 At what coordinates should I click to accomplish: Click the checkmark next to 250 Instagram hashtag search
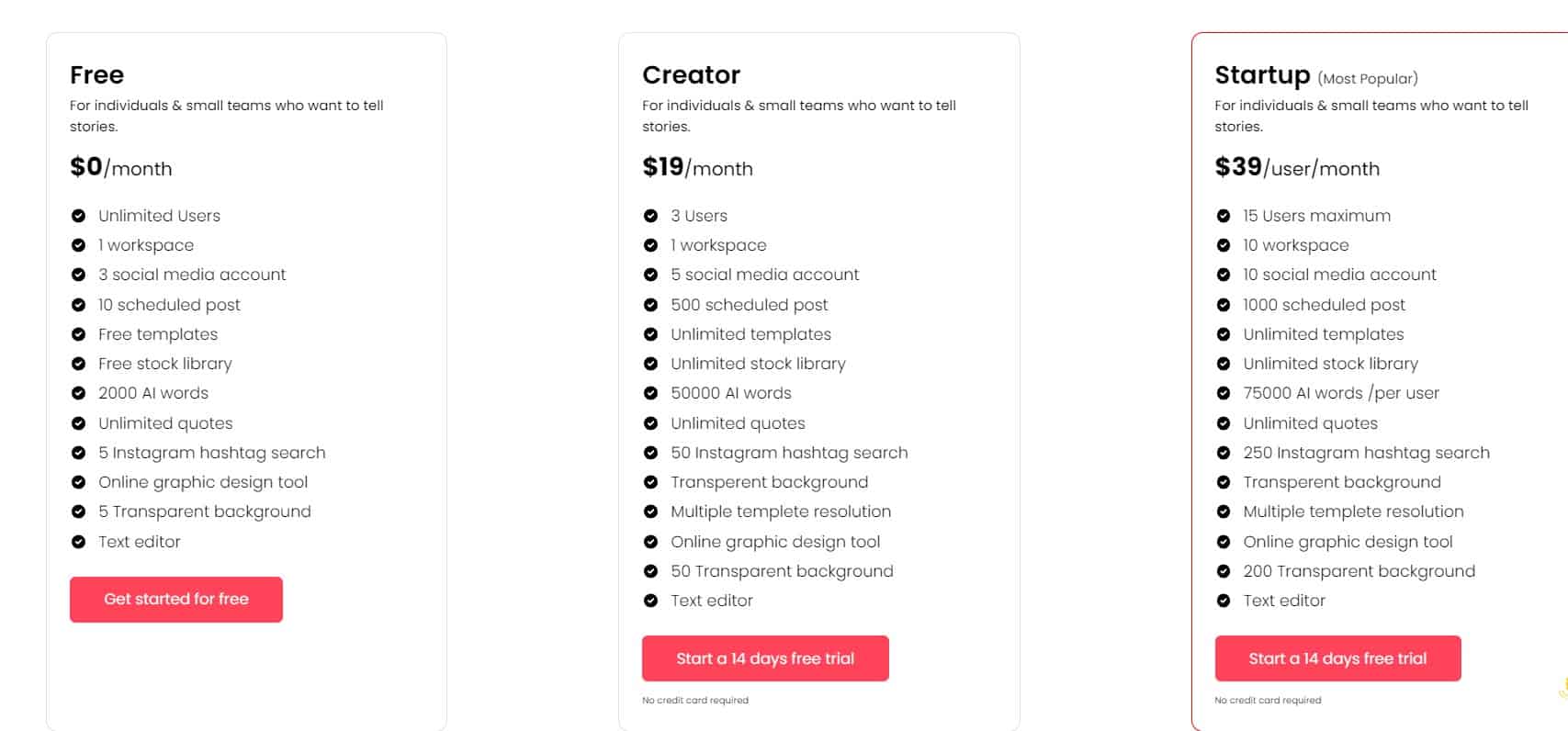[1224, 453]
